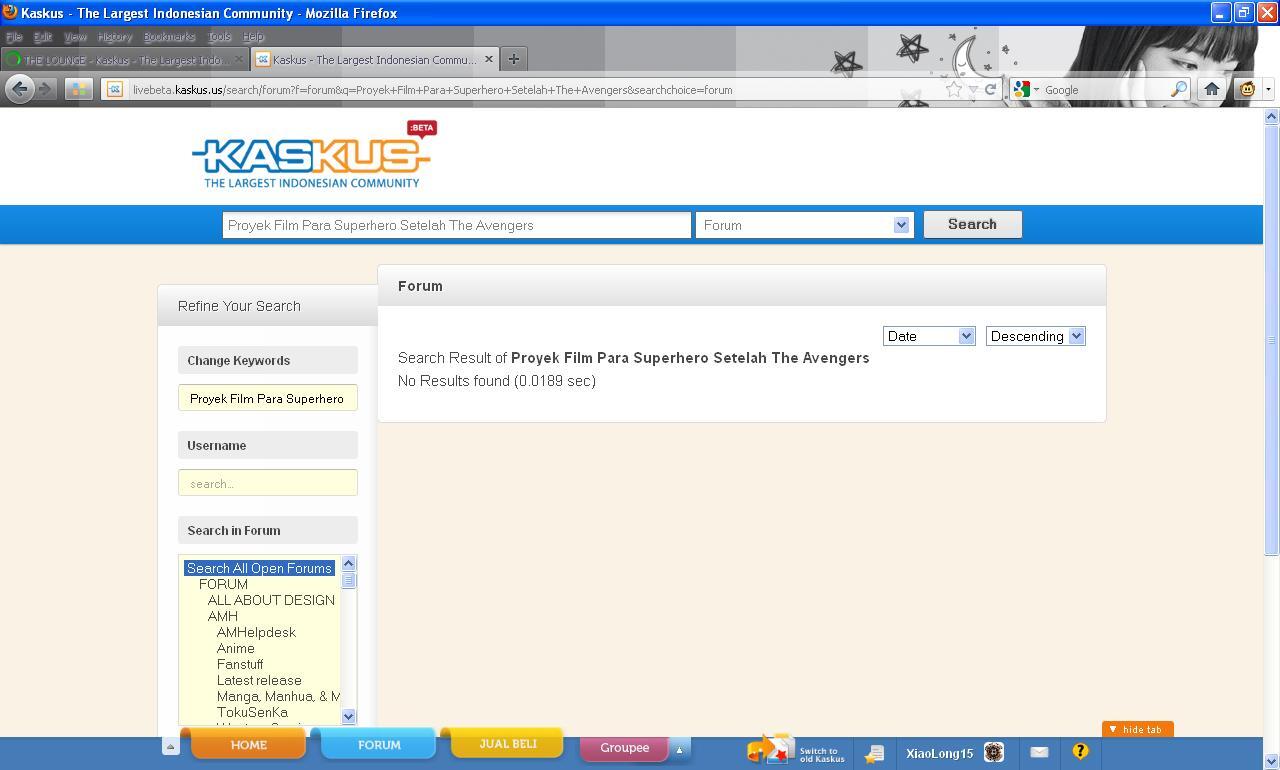Click the Google search engine icon
The width and height of the screenshot is (1280, 770).
1021,89
